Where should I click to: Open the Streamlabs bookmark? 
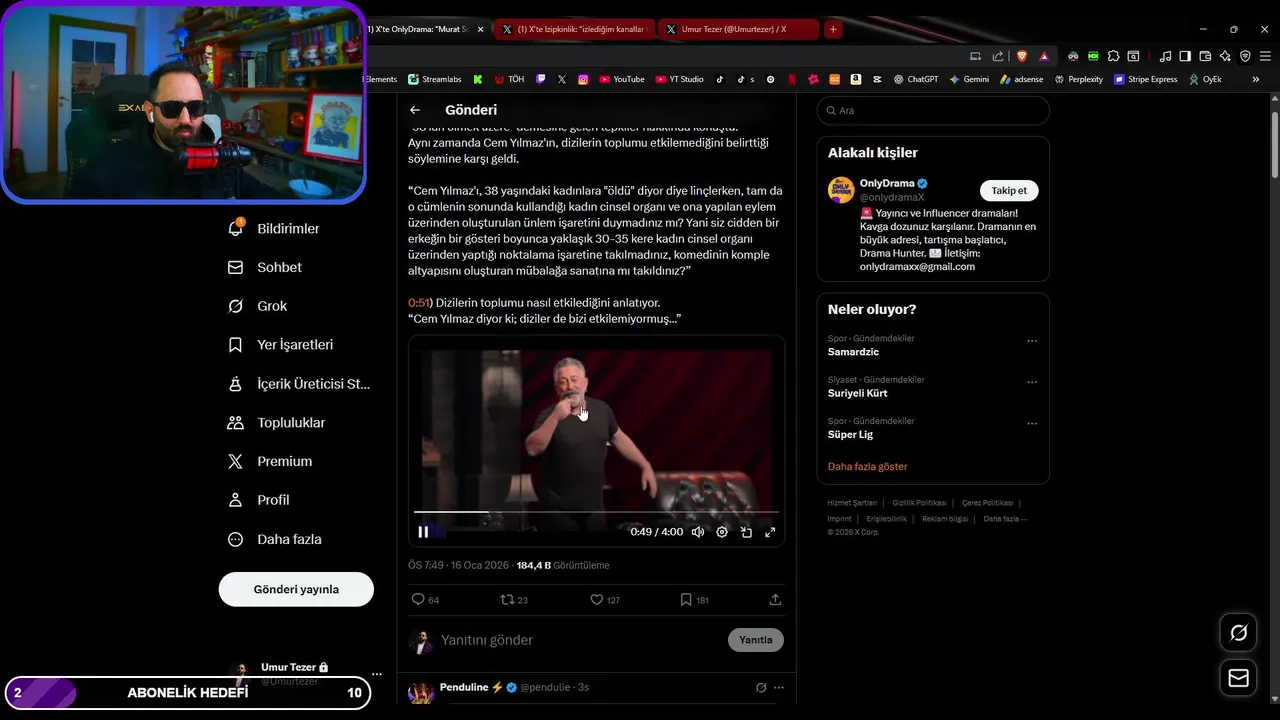pos(433,79)
